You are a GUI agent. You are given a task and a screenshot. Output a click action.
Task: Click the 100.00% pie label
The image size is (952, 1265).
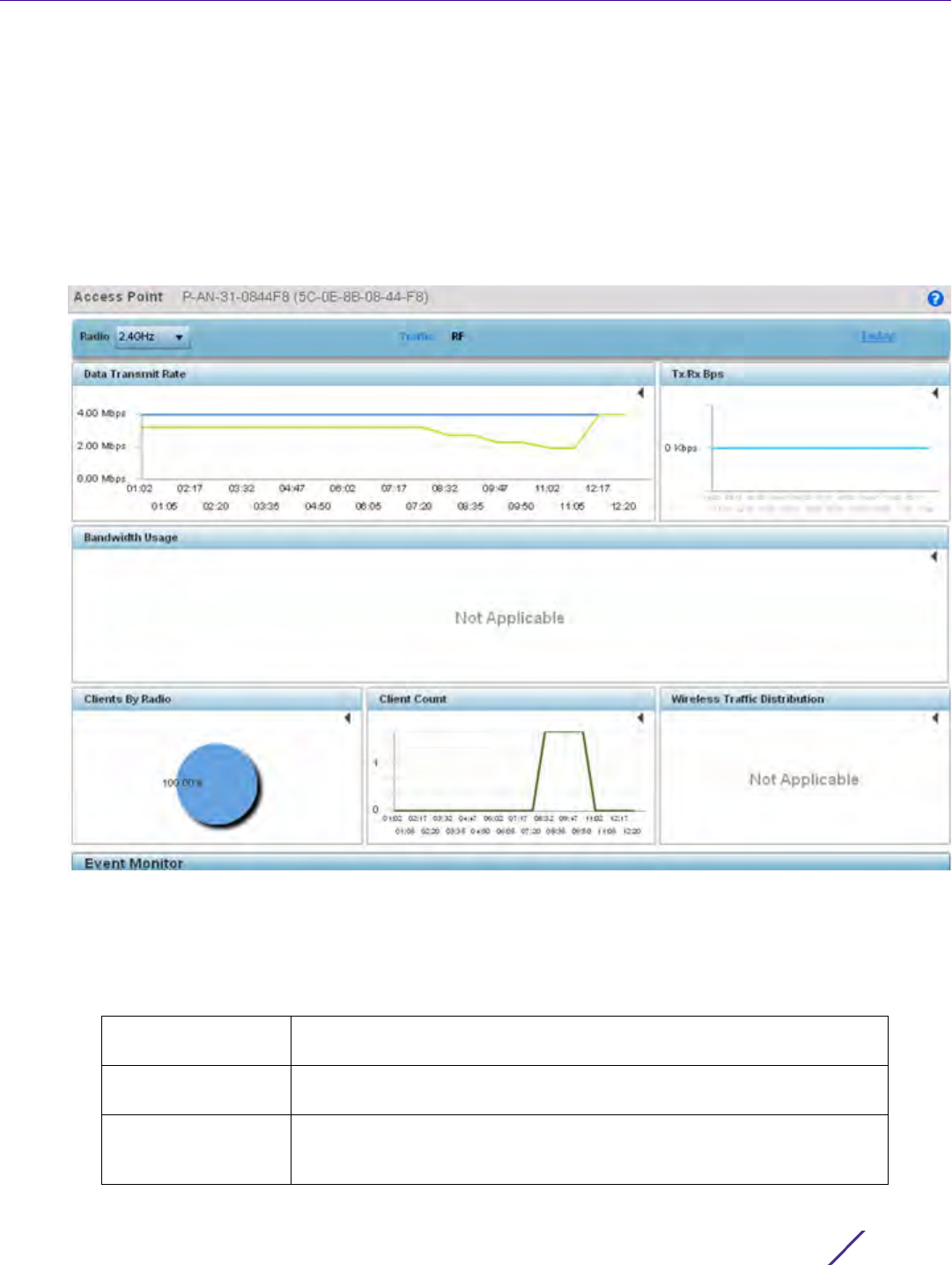tap(182, 782)
